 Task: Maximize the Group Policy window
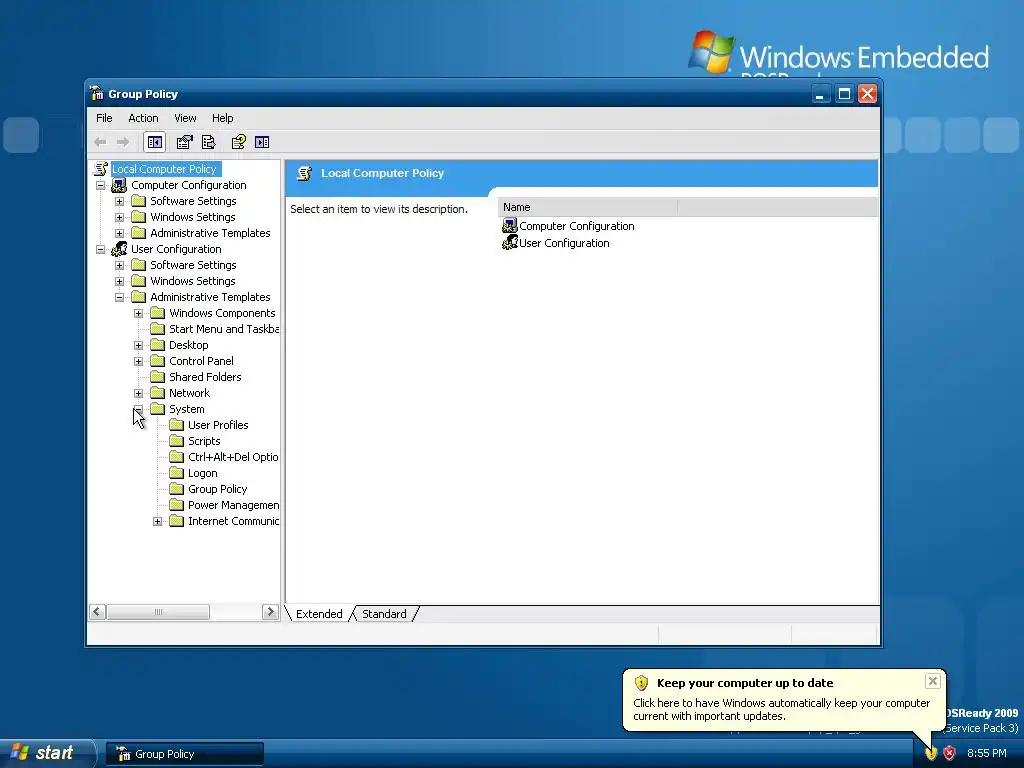coord(844,94)
